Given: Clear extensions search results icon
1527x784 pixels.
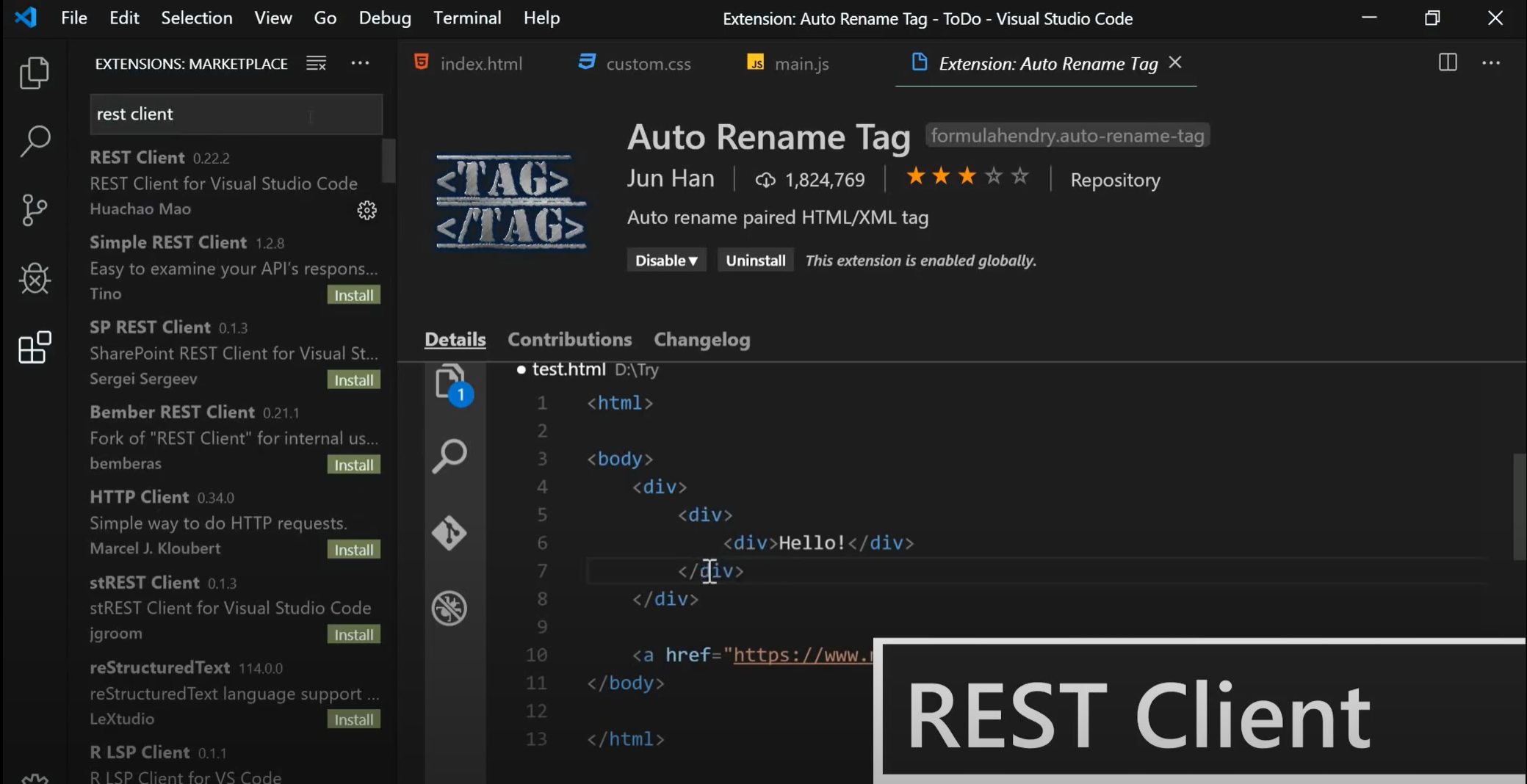Looking at the screenshot, I should (316, 64).
